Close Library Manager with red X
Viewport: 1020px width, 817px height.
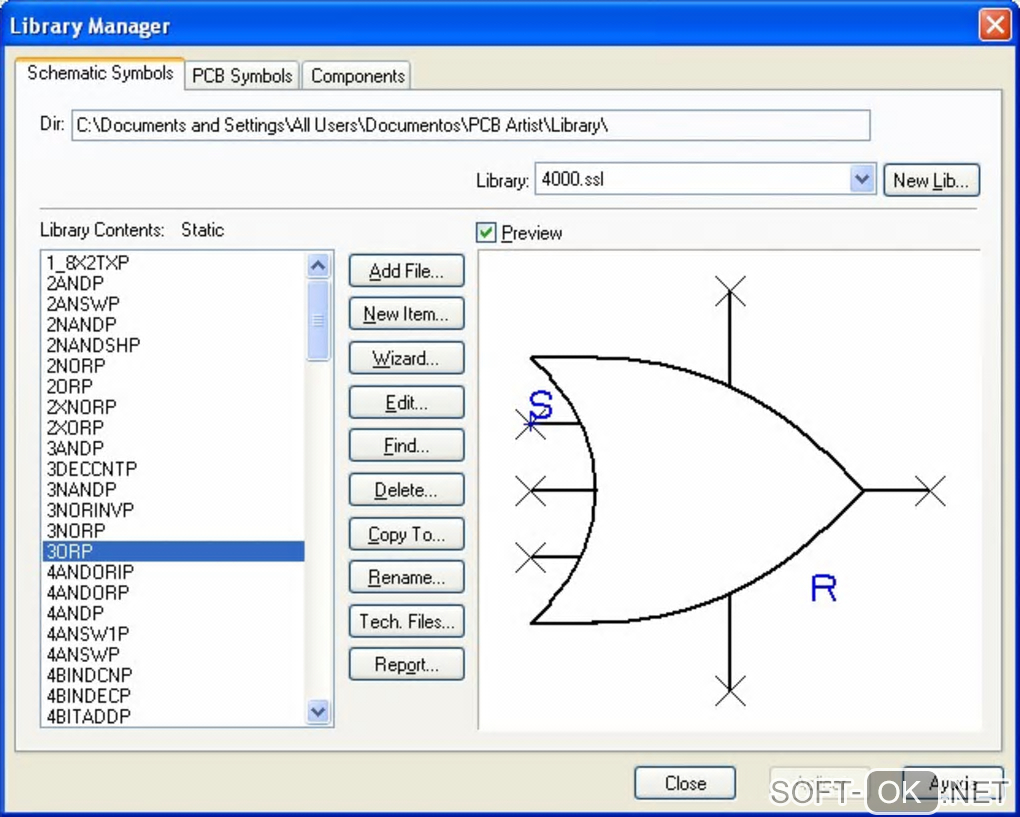pos(995,25)
